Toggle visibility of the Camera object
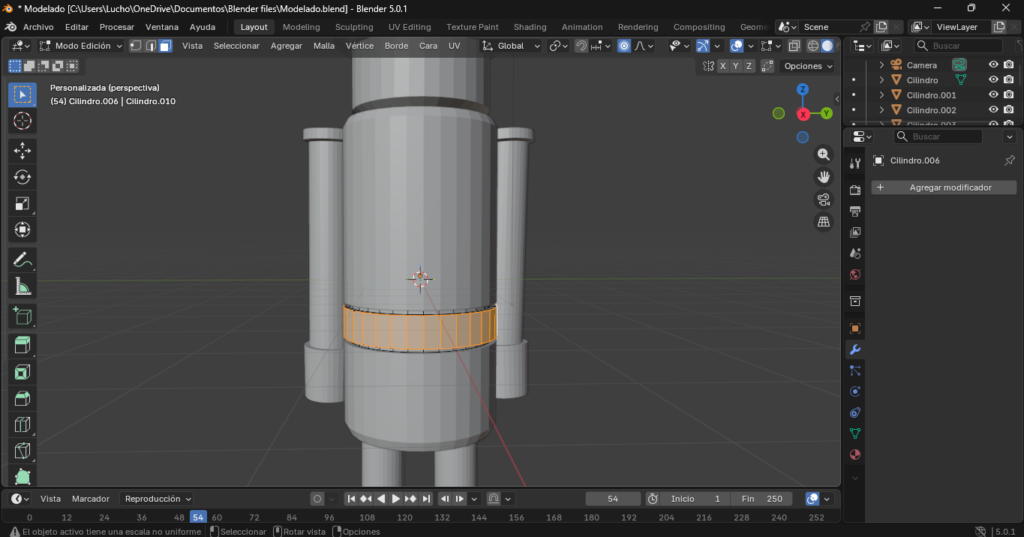Screen dimensions: 1024x537 pos(993,65)
